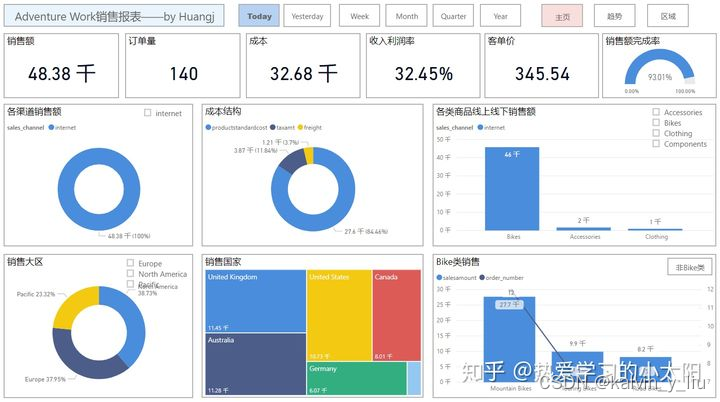
Task: Check the North America slicer checkbox
Action: (x=130, y=273)
